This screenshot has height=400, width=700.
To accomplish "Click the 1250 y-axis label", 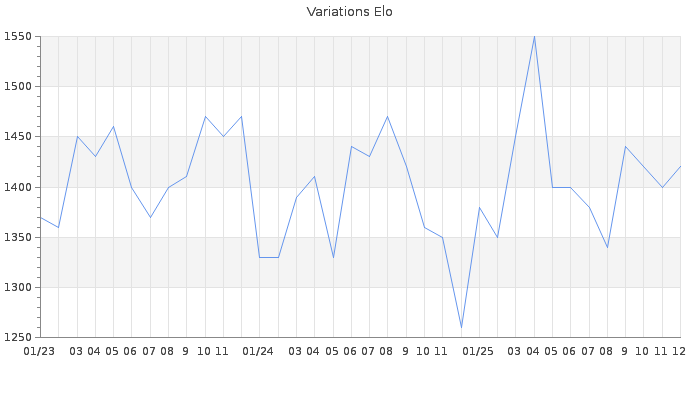I will [x=17, y=337].
